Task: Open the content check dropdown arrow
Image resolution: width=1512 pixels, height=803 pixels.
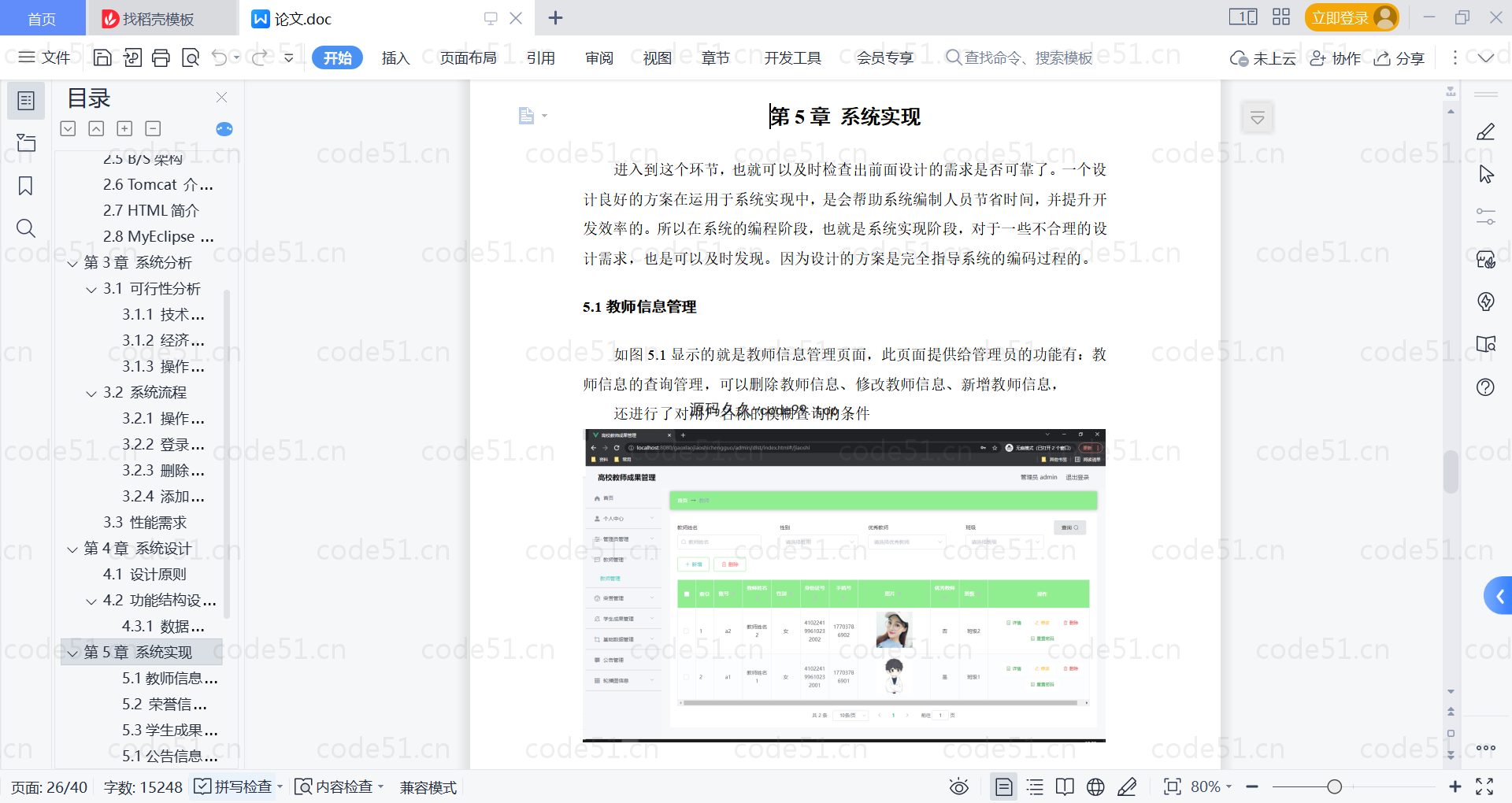Action: (381, 786)
